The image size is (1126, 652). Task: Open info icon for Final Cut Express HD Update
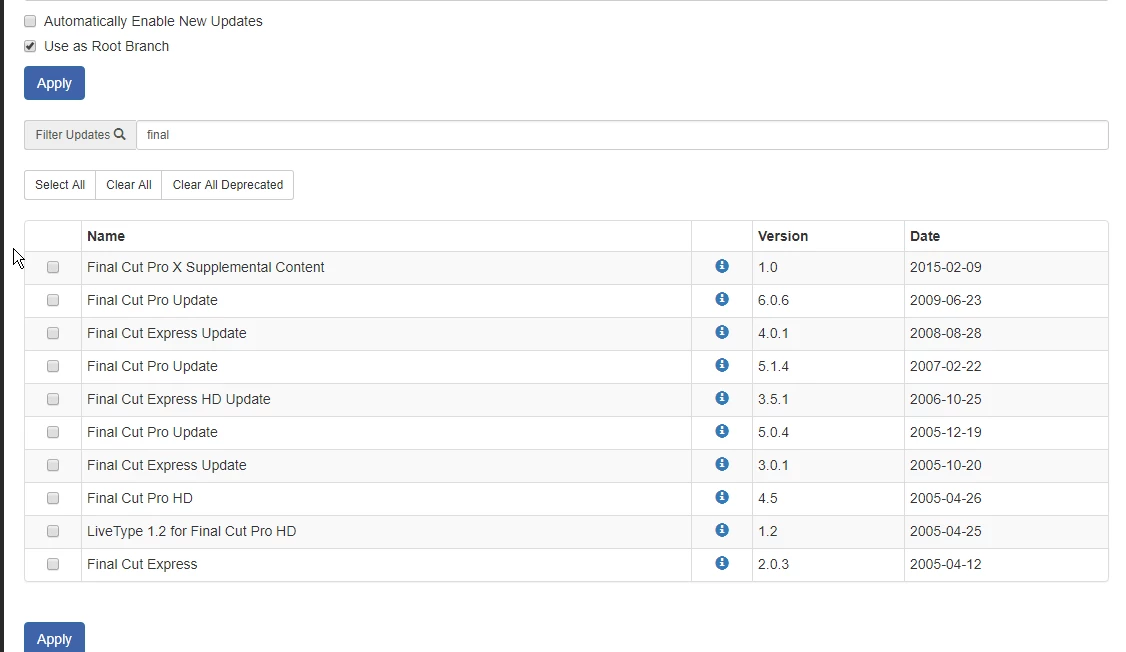pyautogui.click(x=722, y=398)
